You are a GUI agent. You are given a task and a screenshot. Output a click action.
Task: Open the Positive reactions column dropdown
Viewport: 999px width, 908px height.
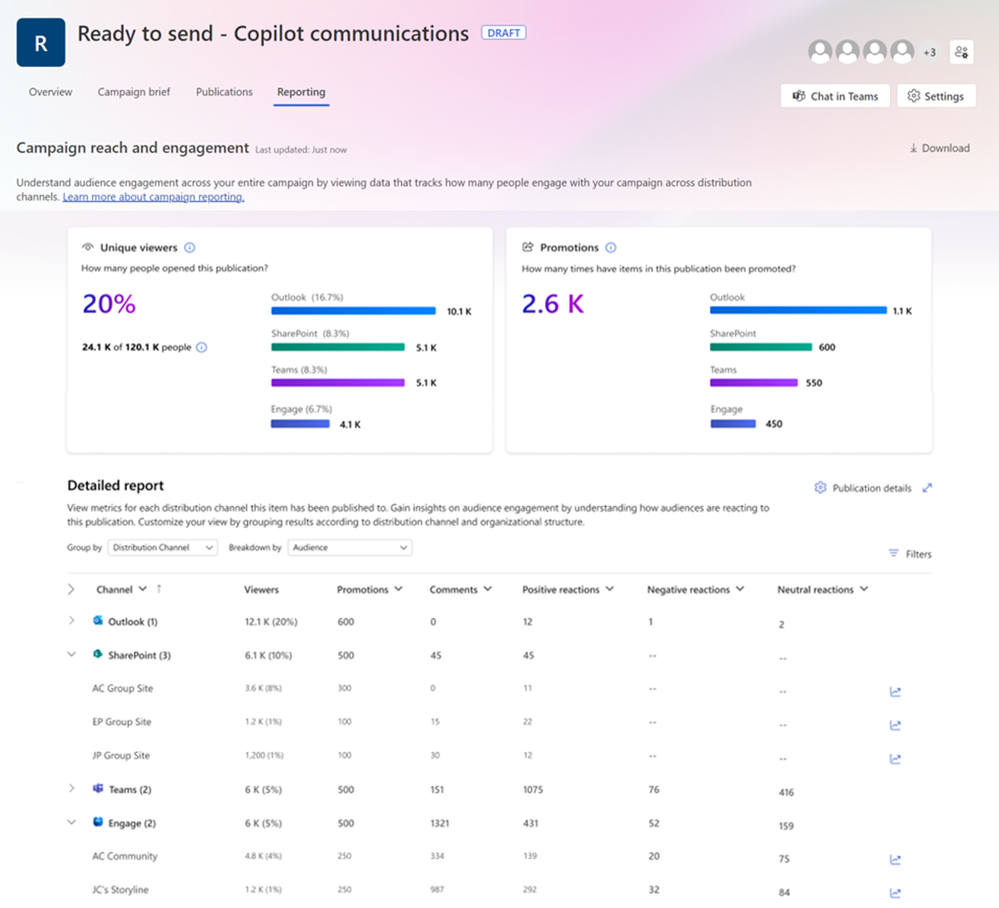point(610,589)
